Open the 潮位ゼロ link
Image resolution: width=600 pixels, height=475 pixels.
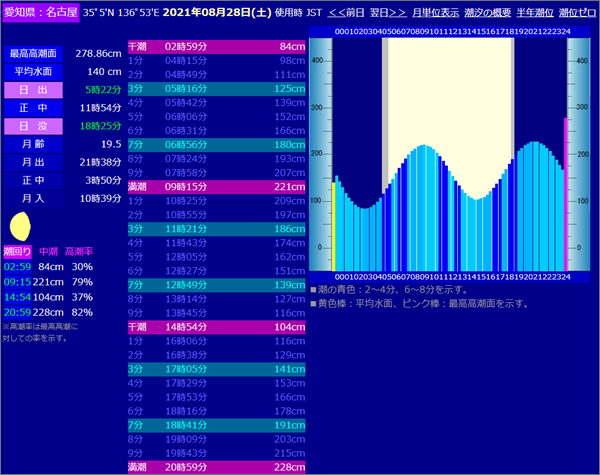tap(577, 13)
